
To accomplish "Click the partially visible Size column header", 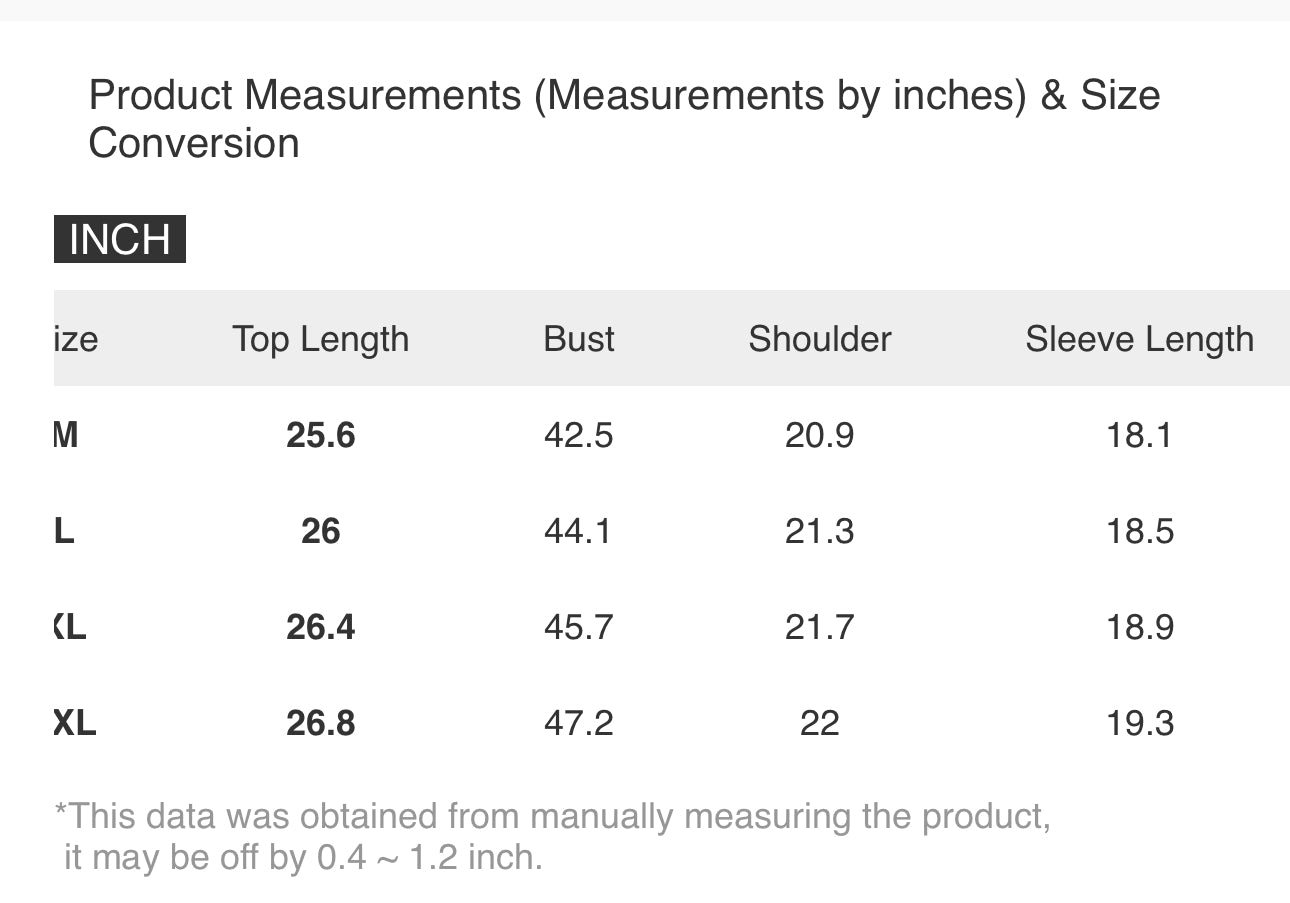I will click(76, 339).
